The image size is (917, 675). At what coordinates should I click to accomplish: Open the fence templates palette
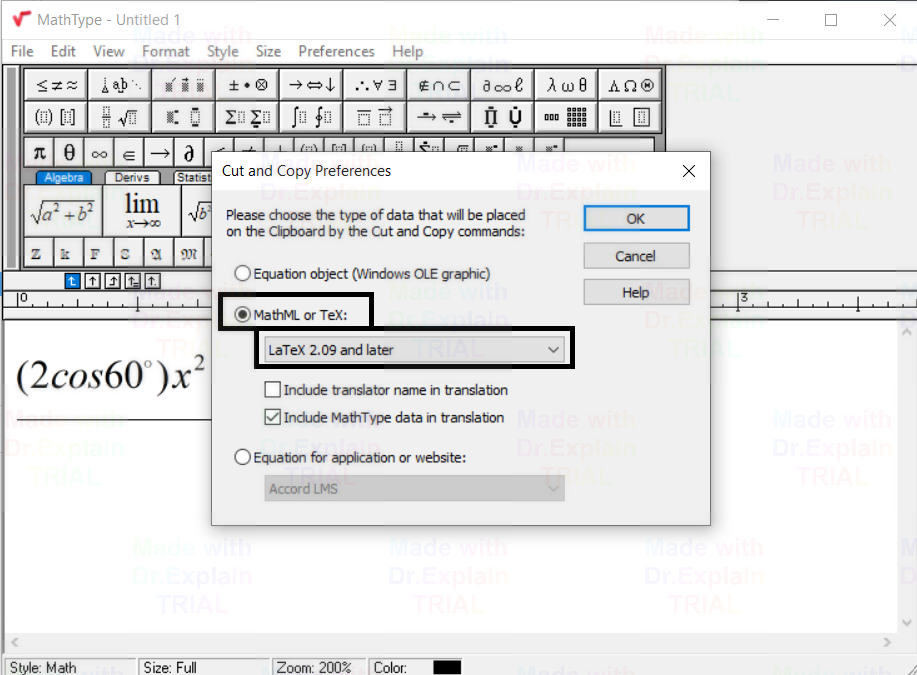56,118
